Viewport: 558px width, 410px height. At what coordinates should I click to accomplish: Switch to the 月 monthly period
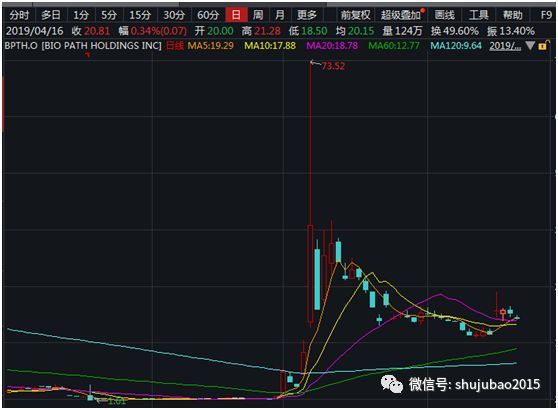280,15
